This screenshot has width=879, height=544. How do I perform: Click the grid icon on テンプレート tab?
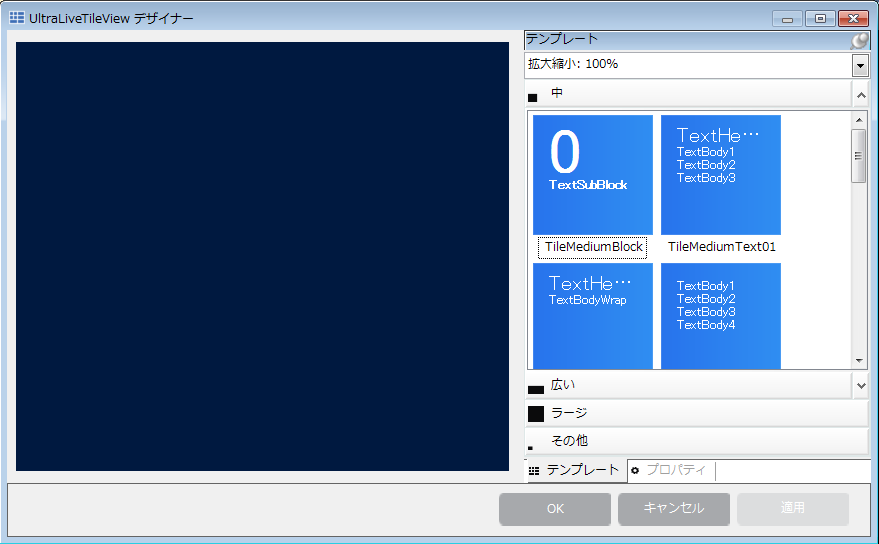[x=534, y=471]
